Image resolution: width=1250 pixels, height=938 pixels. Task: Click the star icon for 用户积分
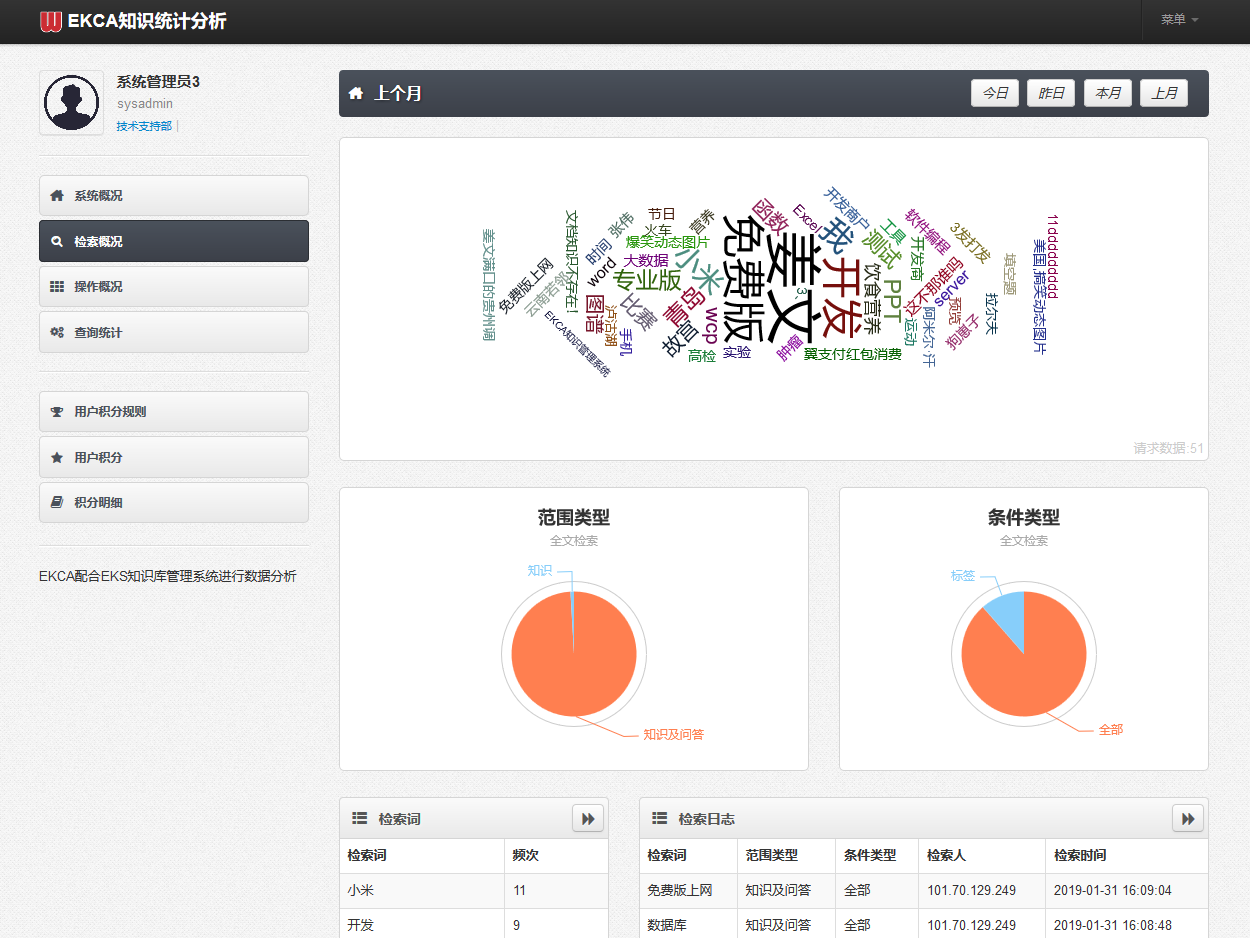57,457
